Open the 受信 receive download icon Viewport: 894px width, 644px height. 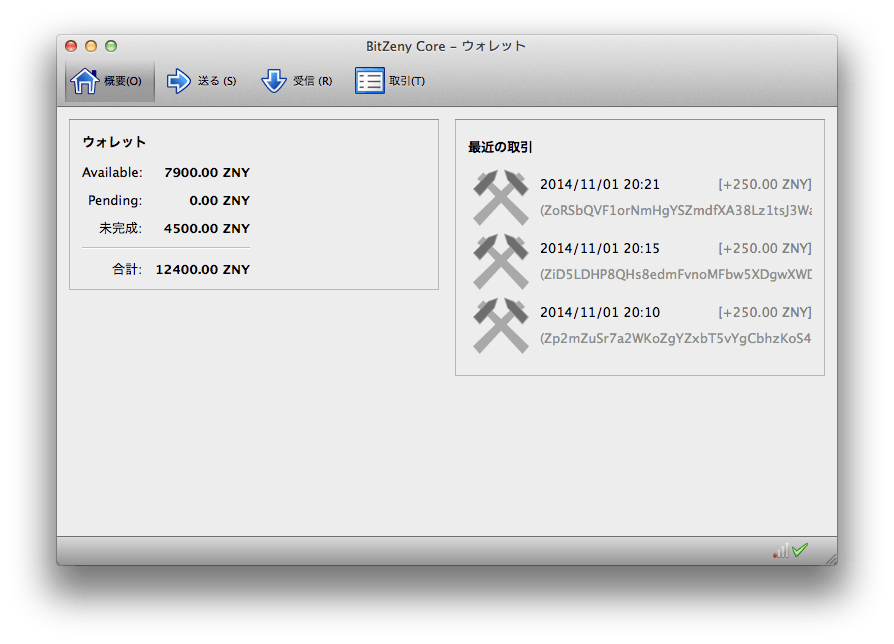point(274,81)
